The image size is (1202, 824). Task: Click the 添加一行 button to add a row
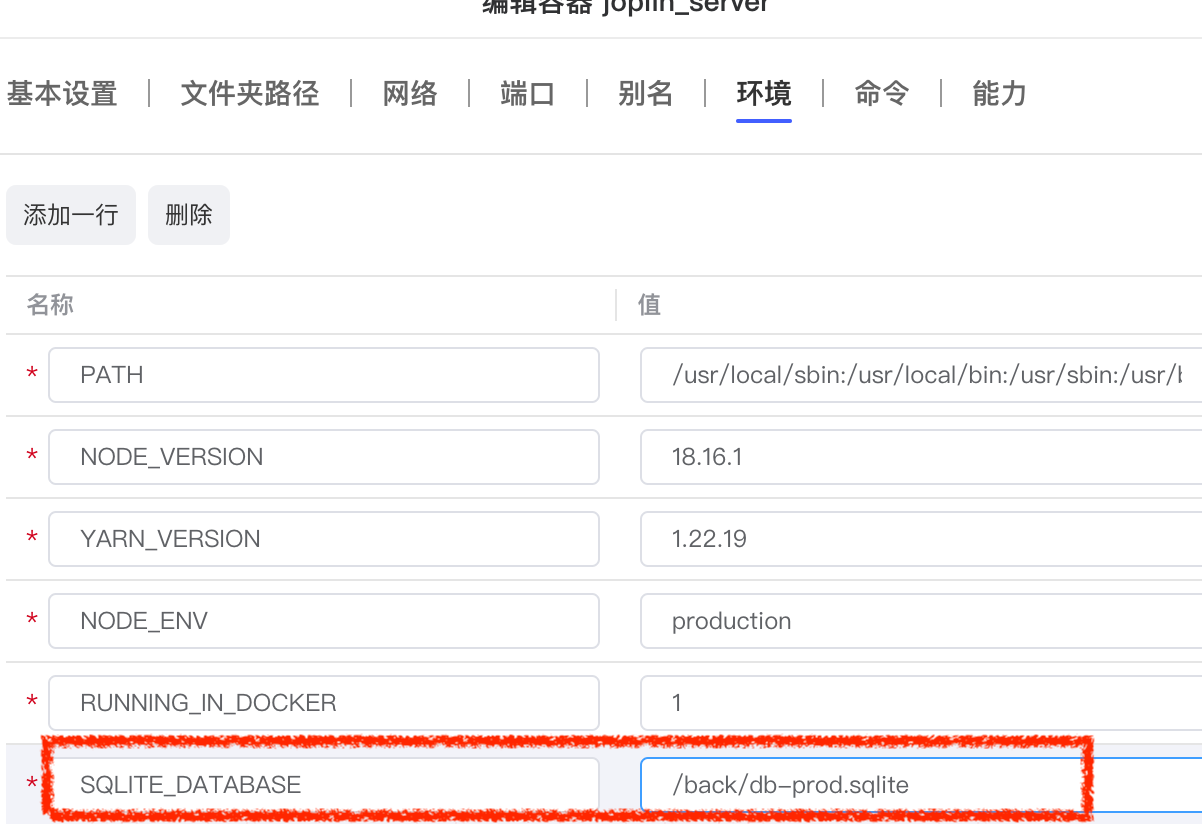point(70,214)
